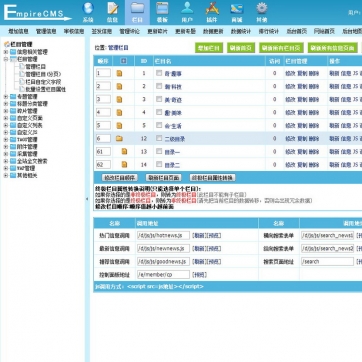This screenshot has height=362, width=362.
Task: Open the 增加信息 submenu item
Action: [18, 32]
